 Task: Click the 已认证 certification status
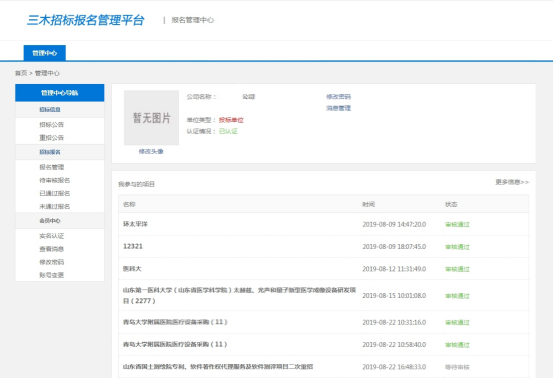[228, 131]
